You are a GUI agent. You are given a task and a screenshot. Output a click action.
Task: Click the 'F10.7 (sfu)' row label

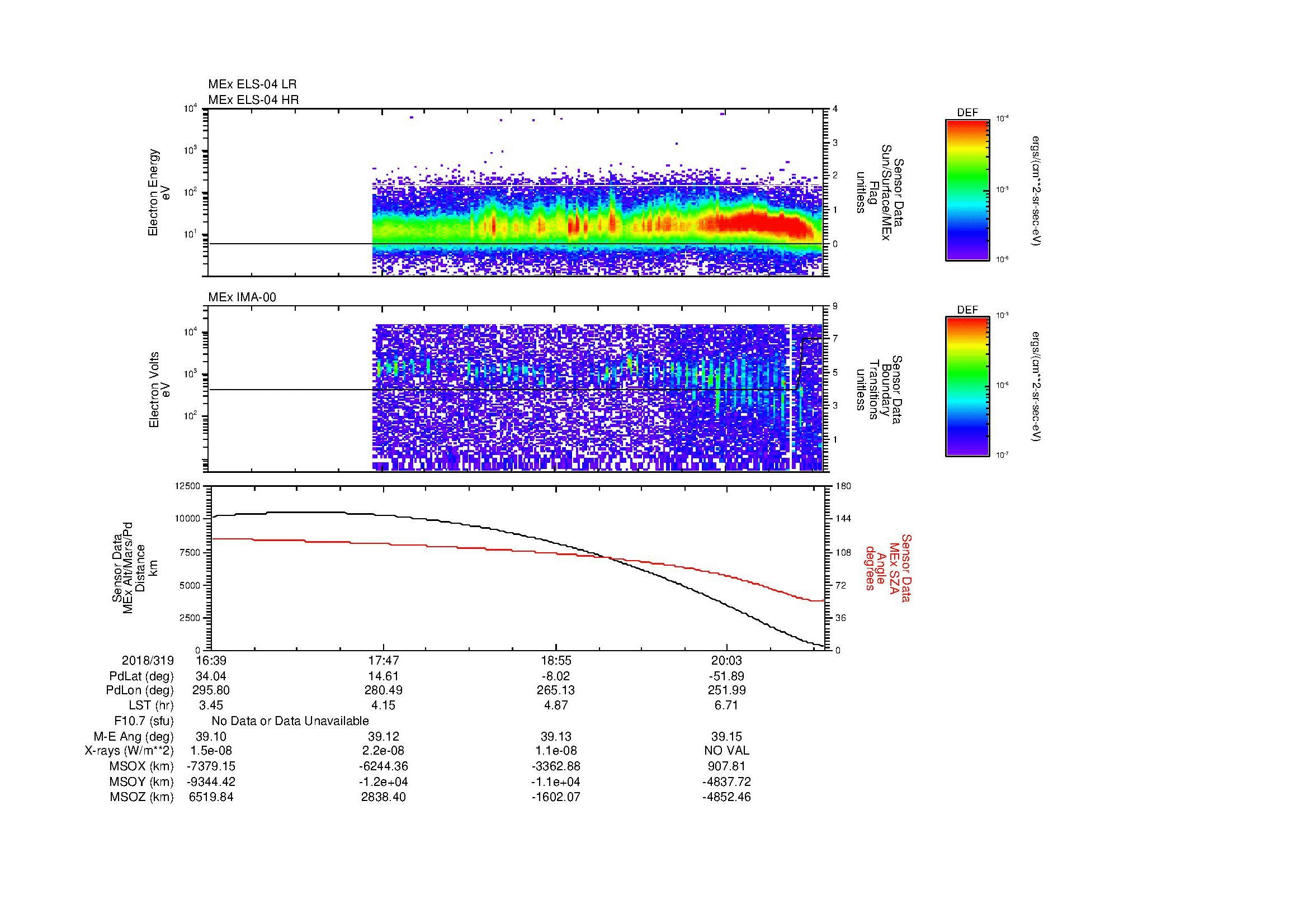[x=144, y=721]
